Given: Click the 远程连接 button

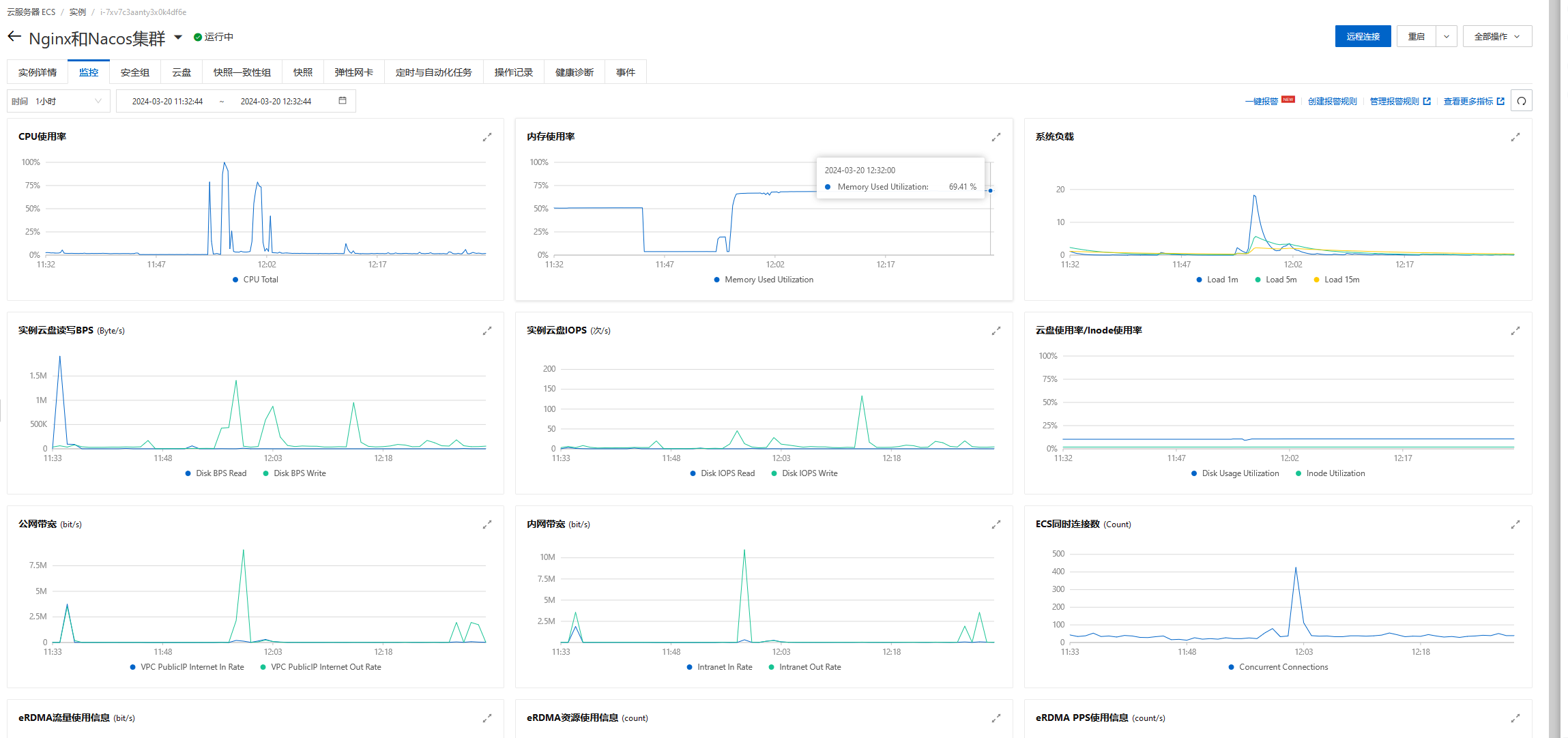Looking at the screenshot, I should 1363,36.
